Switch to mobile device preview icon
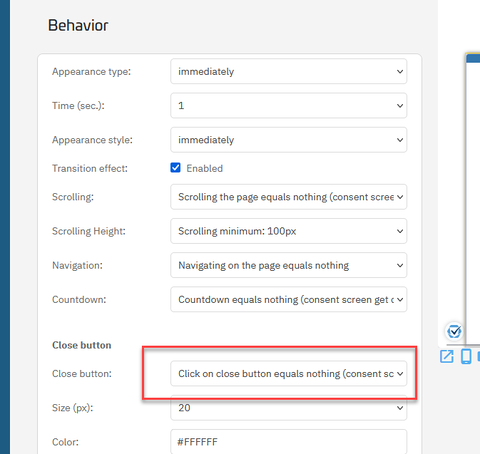 466,356
